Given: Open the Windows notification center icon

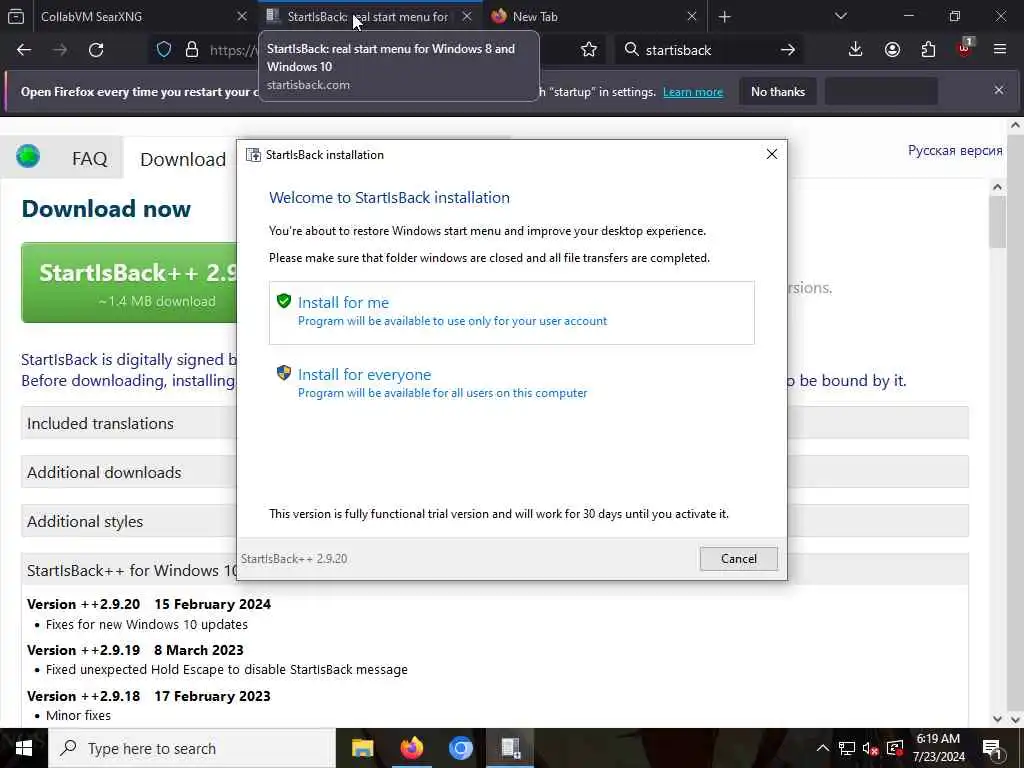Looking at the screenshot, I should click(x=992, y=748).
